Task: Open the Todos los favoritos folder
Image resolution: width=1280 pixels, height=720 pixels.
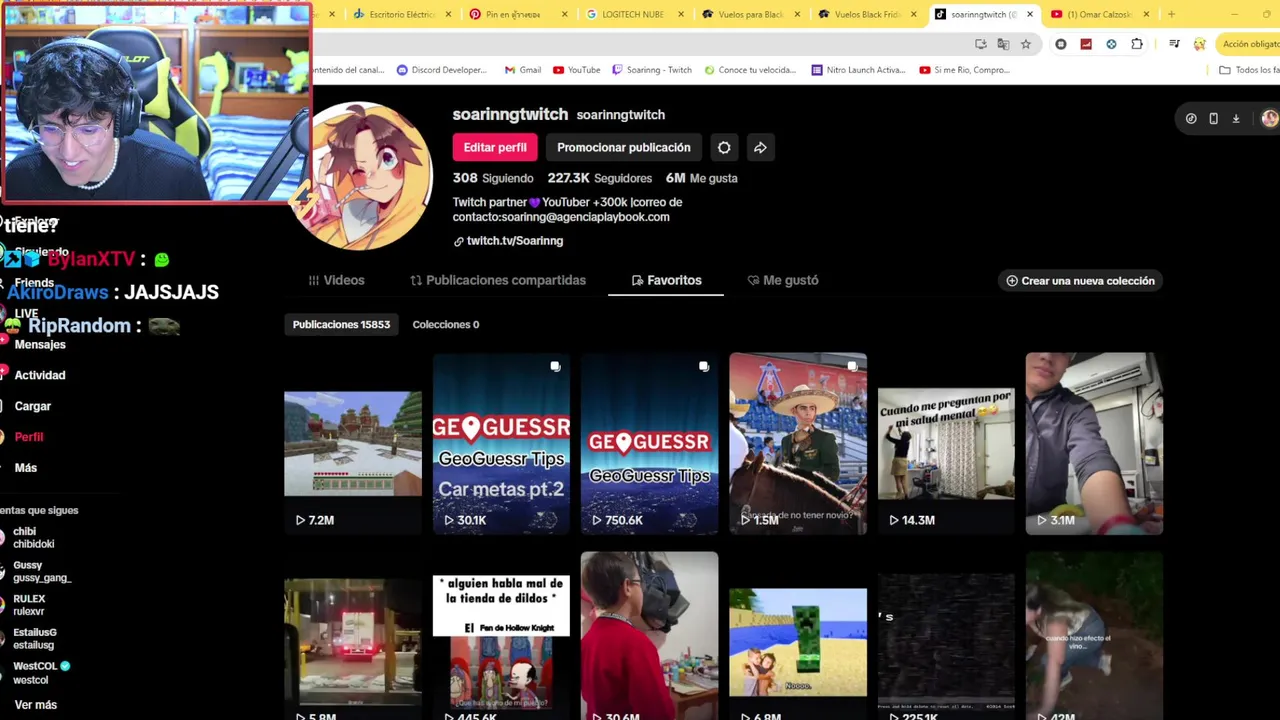Action: (1249, 70)
